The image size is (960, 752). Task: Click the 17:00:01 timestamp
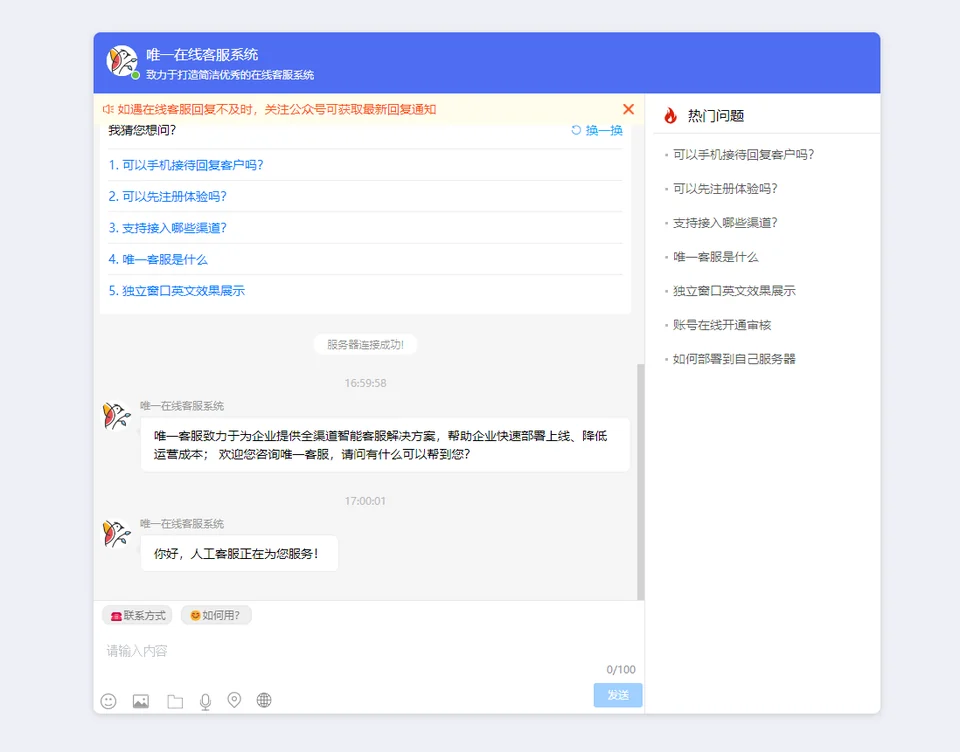[x=366, y=501]
